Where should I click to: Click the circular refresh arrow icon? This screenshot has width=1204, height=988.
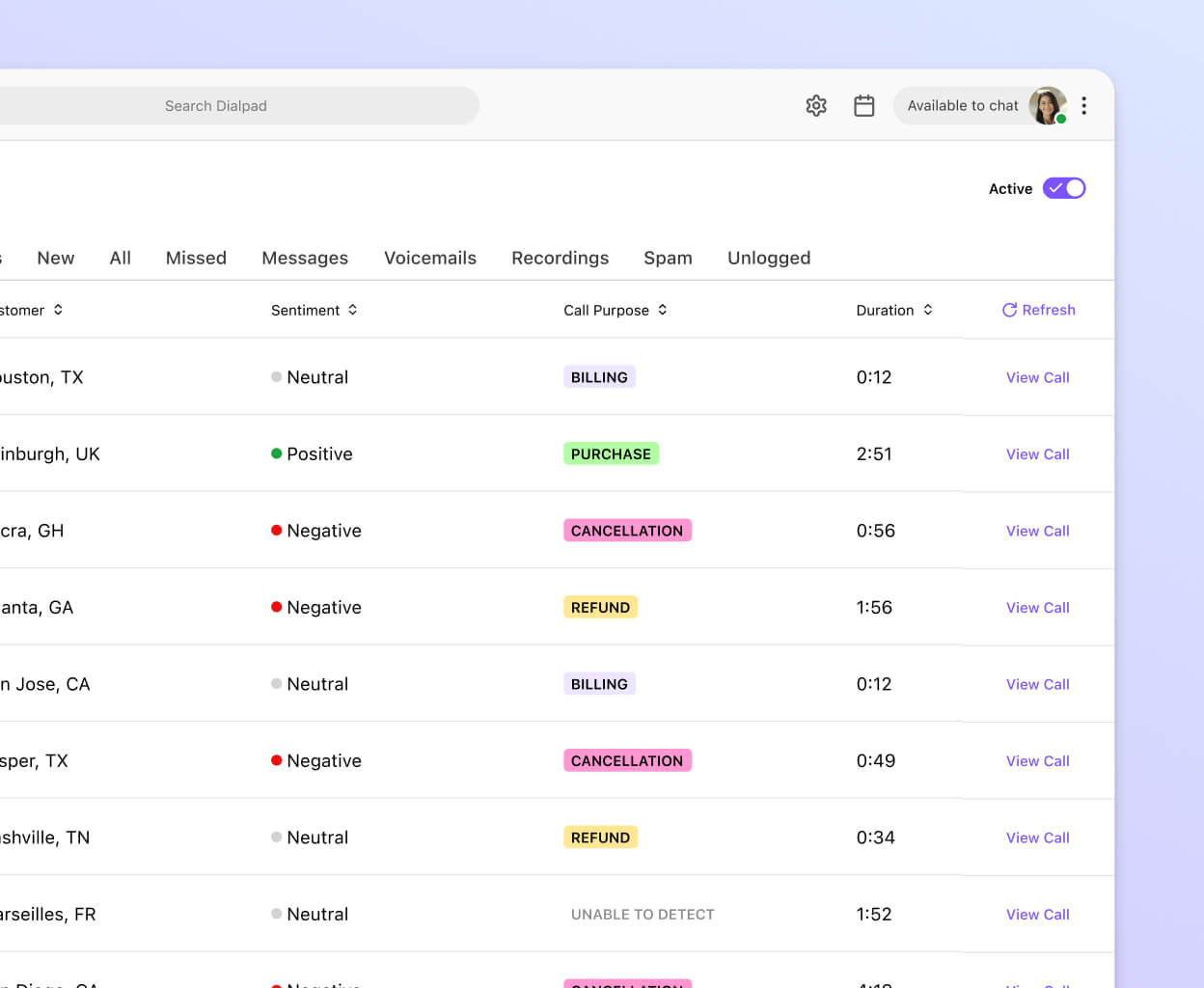coord(1009,310)
